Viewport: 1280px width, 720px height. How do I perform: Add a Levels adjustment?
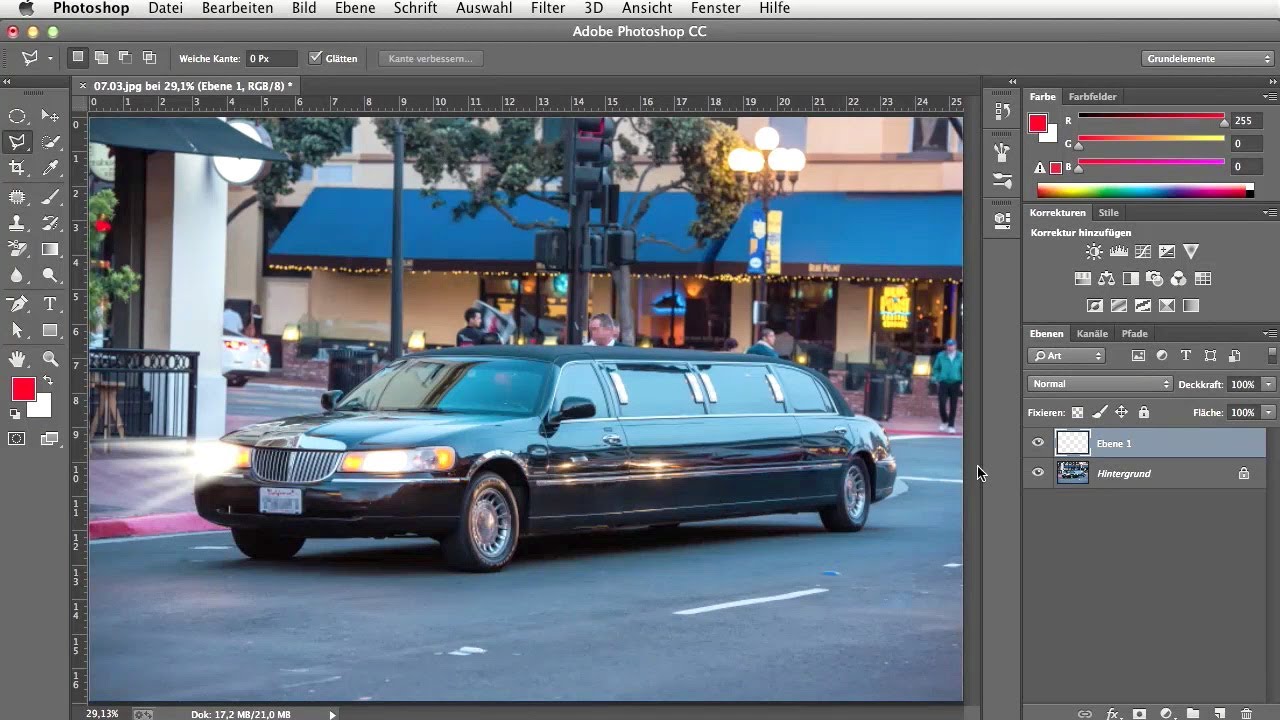(1119, 252)
